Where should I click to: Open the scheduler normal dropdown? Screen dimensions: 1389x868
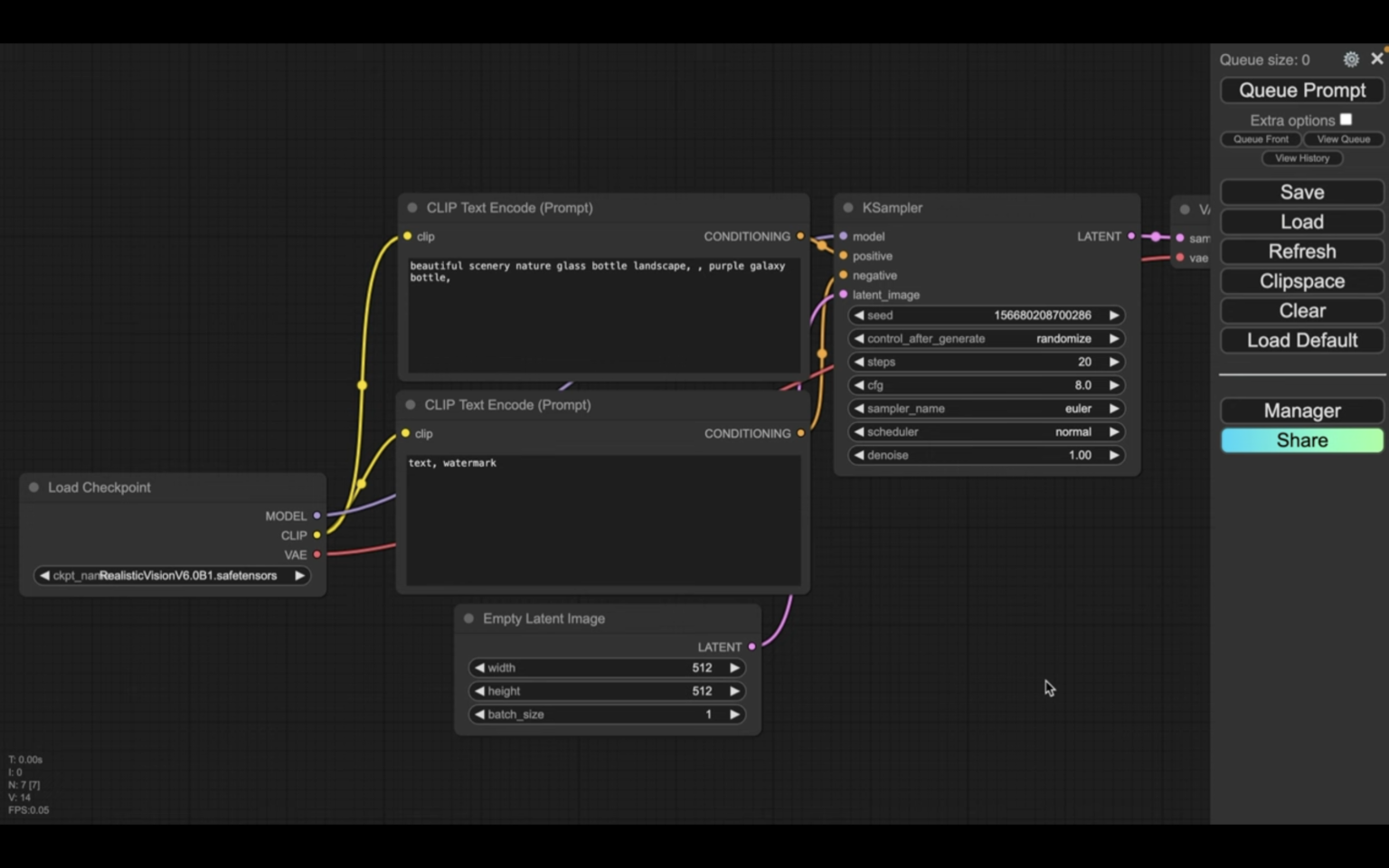(986, 432)
